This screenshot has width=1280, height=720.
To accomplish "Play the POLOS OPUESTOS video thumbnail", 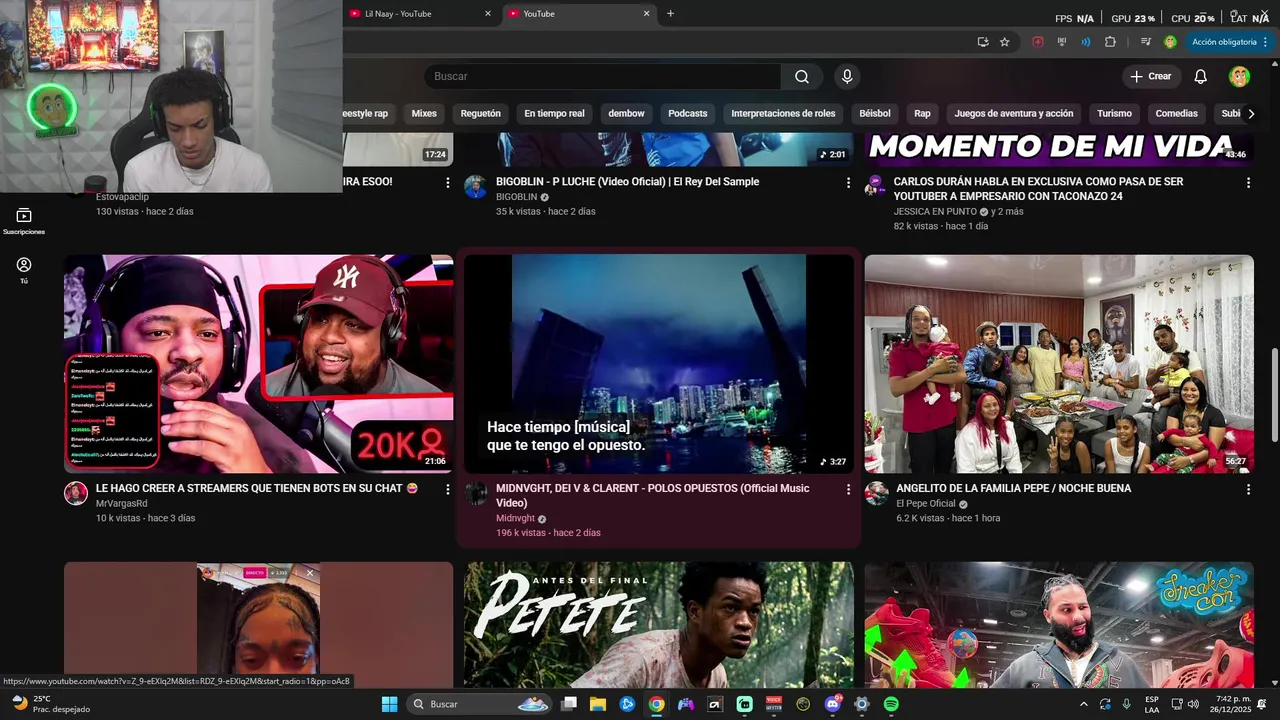I will click(659, 364).
